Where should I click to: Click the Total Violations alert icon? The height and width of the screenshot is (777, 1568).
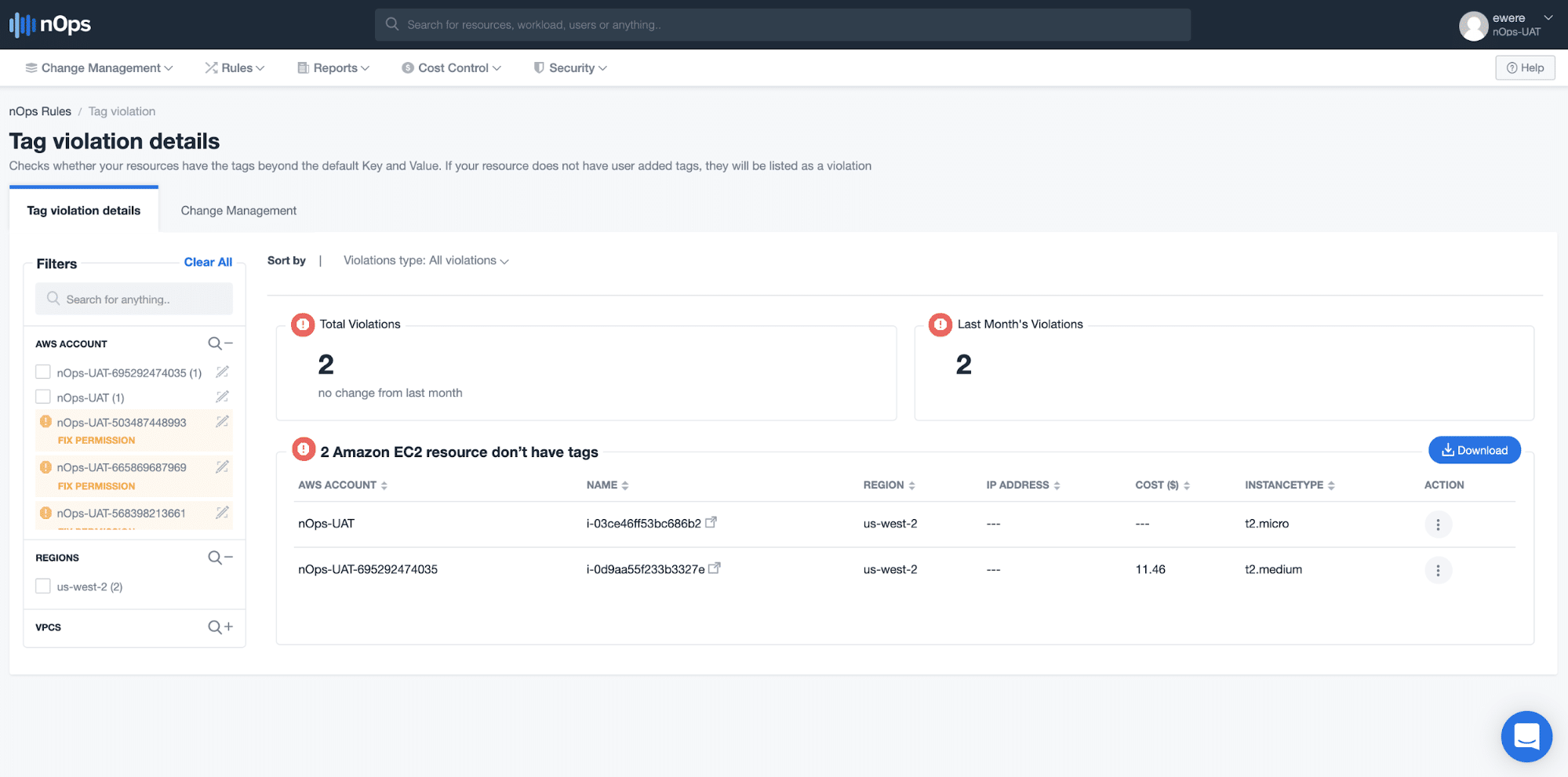303,324
